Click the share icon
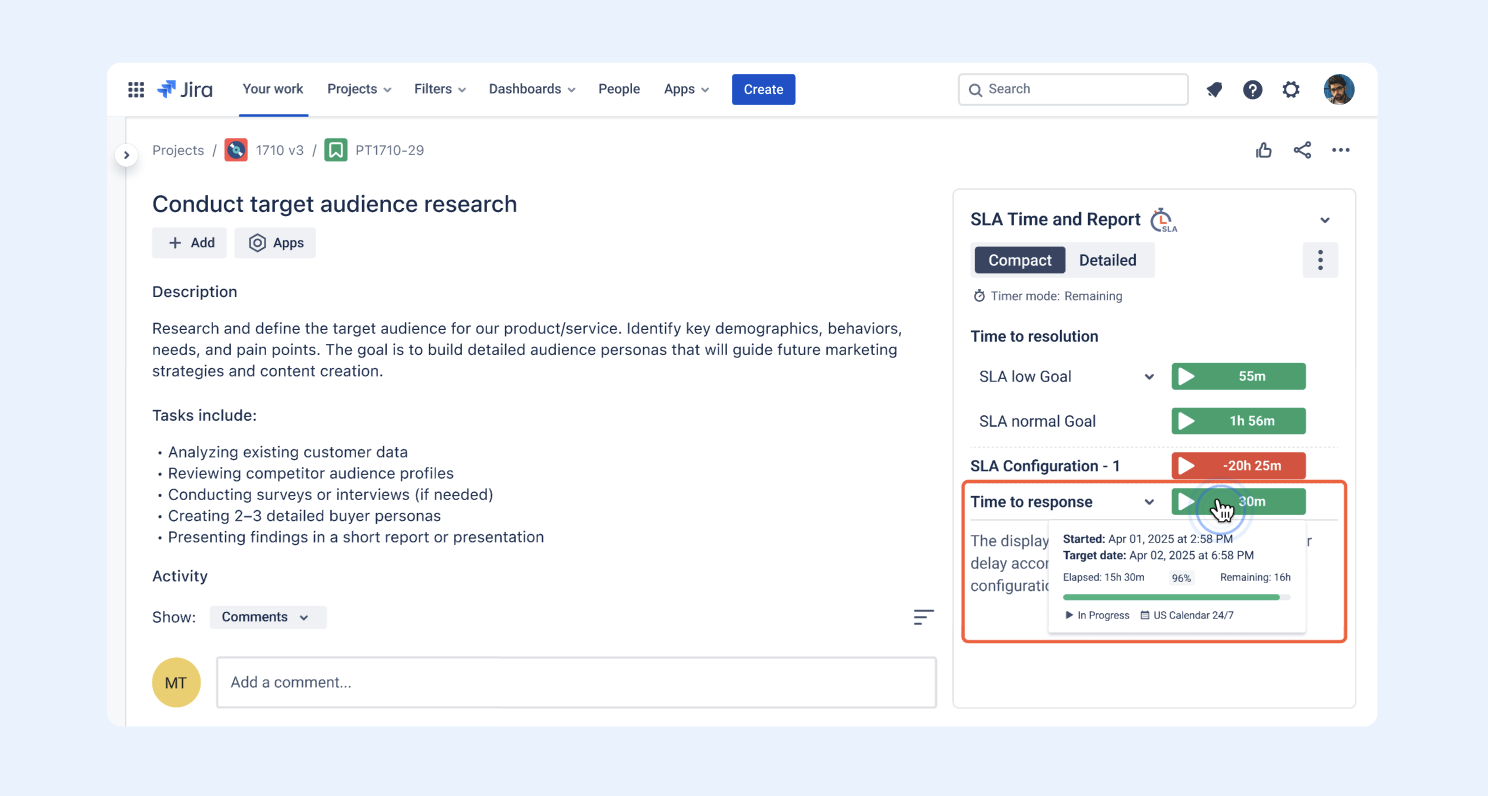This screenshot has width=1488, height=796. 1302,150
